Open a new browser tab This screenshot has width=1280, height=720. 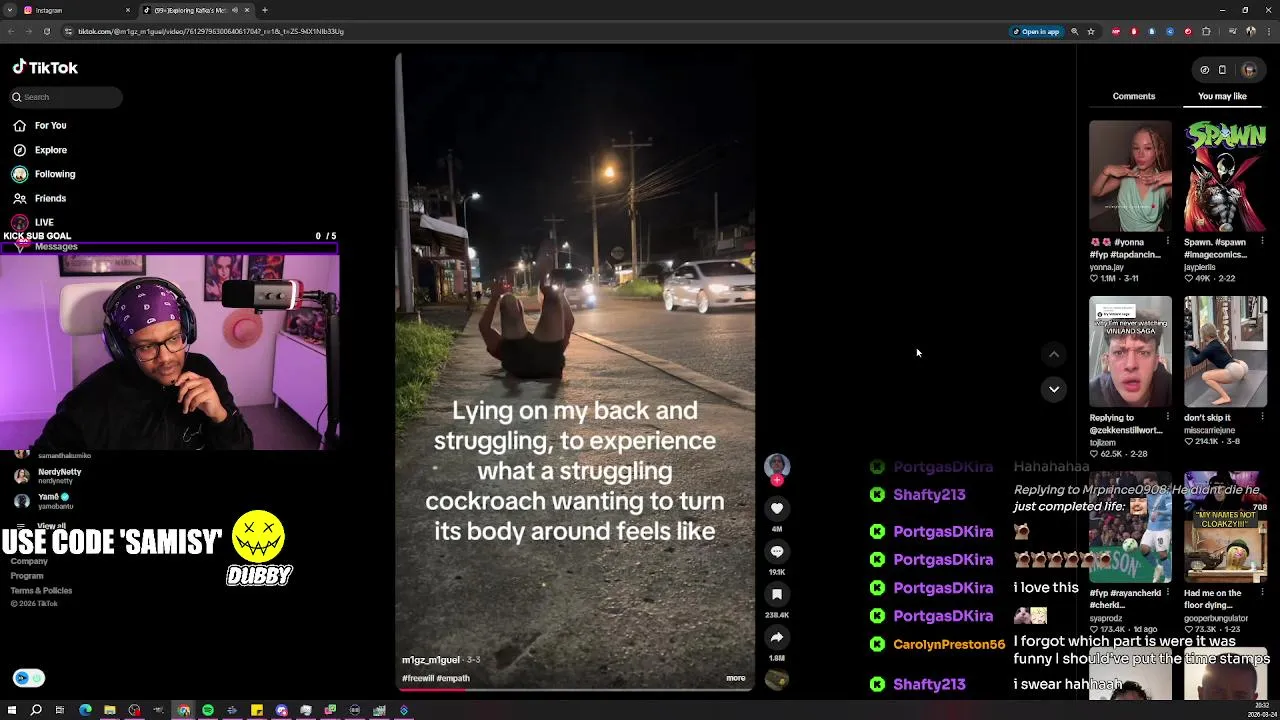pyautogui.click(x=265, y=10)
